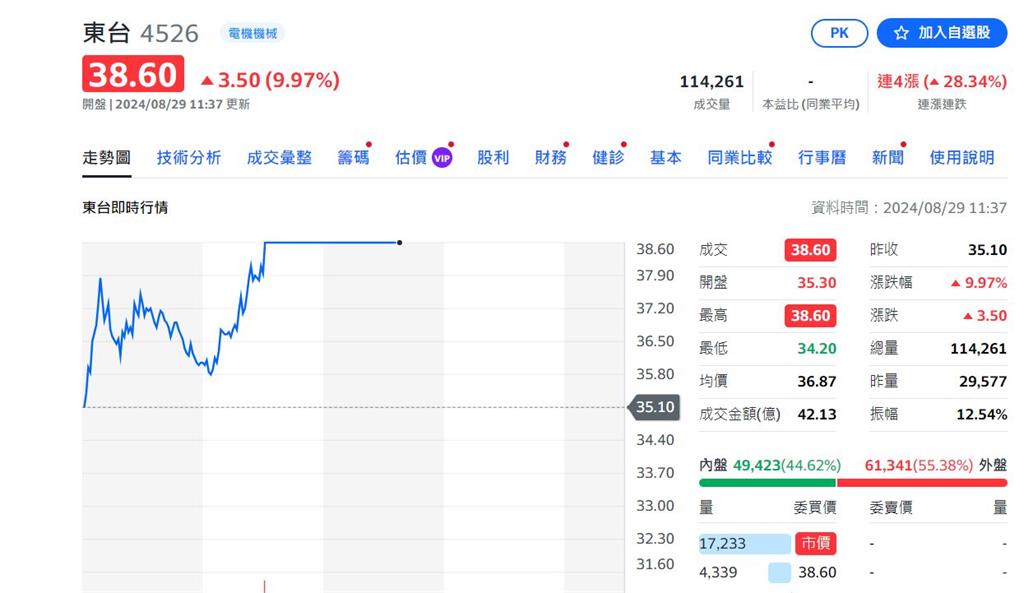
Task: Click the end dot on price chart line
Action: coord(400,242)
